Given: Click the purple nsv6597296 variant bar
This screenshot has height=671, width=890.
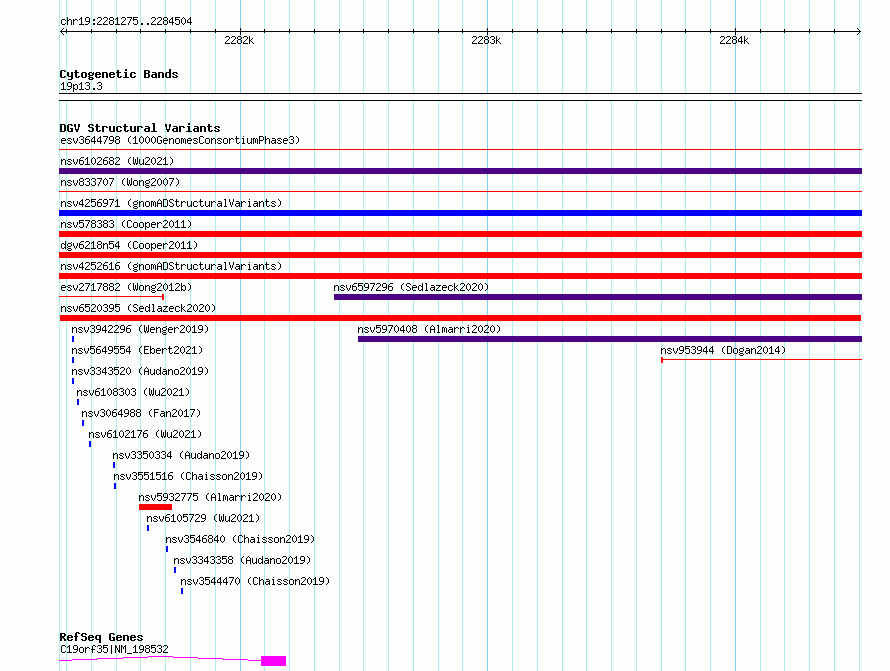Looking at the screenshot, I should click(x=598, y=297).
